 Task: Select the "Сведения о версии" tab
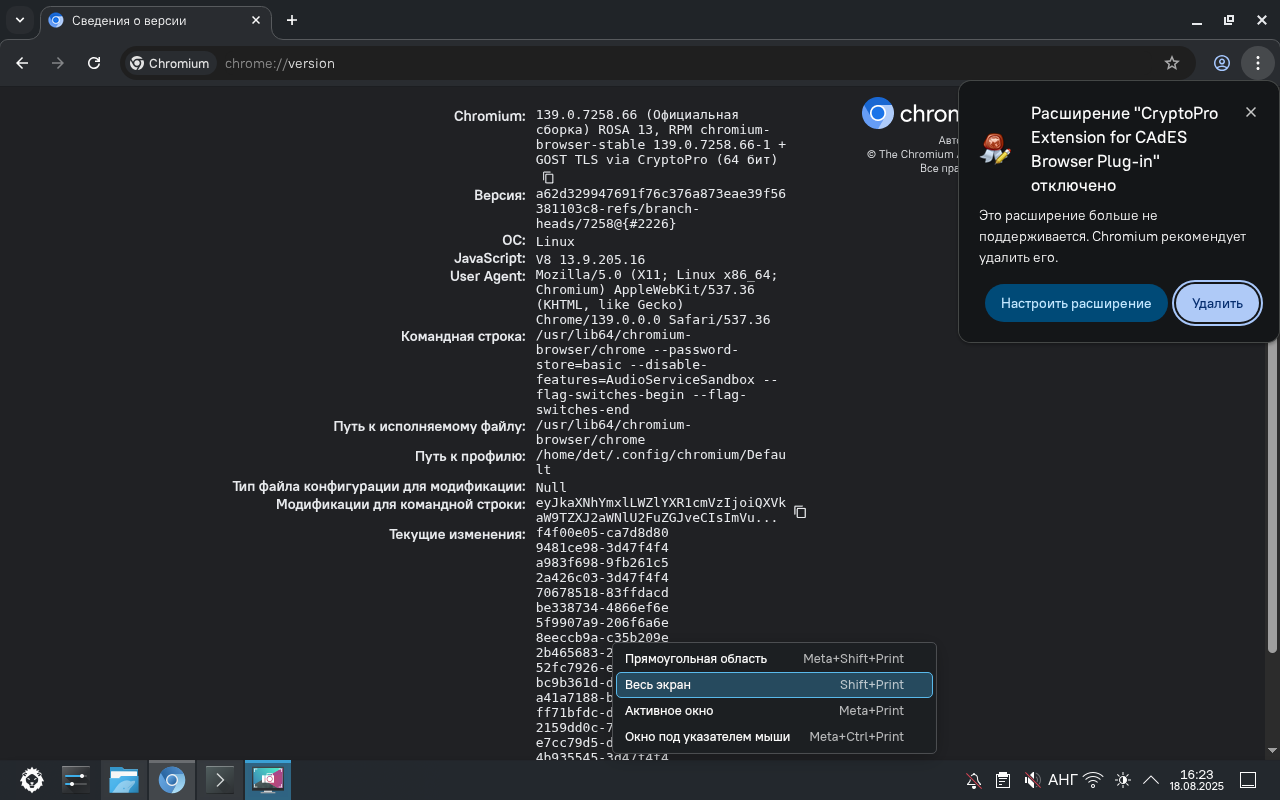click(x=156, y=20)
